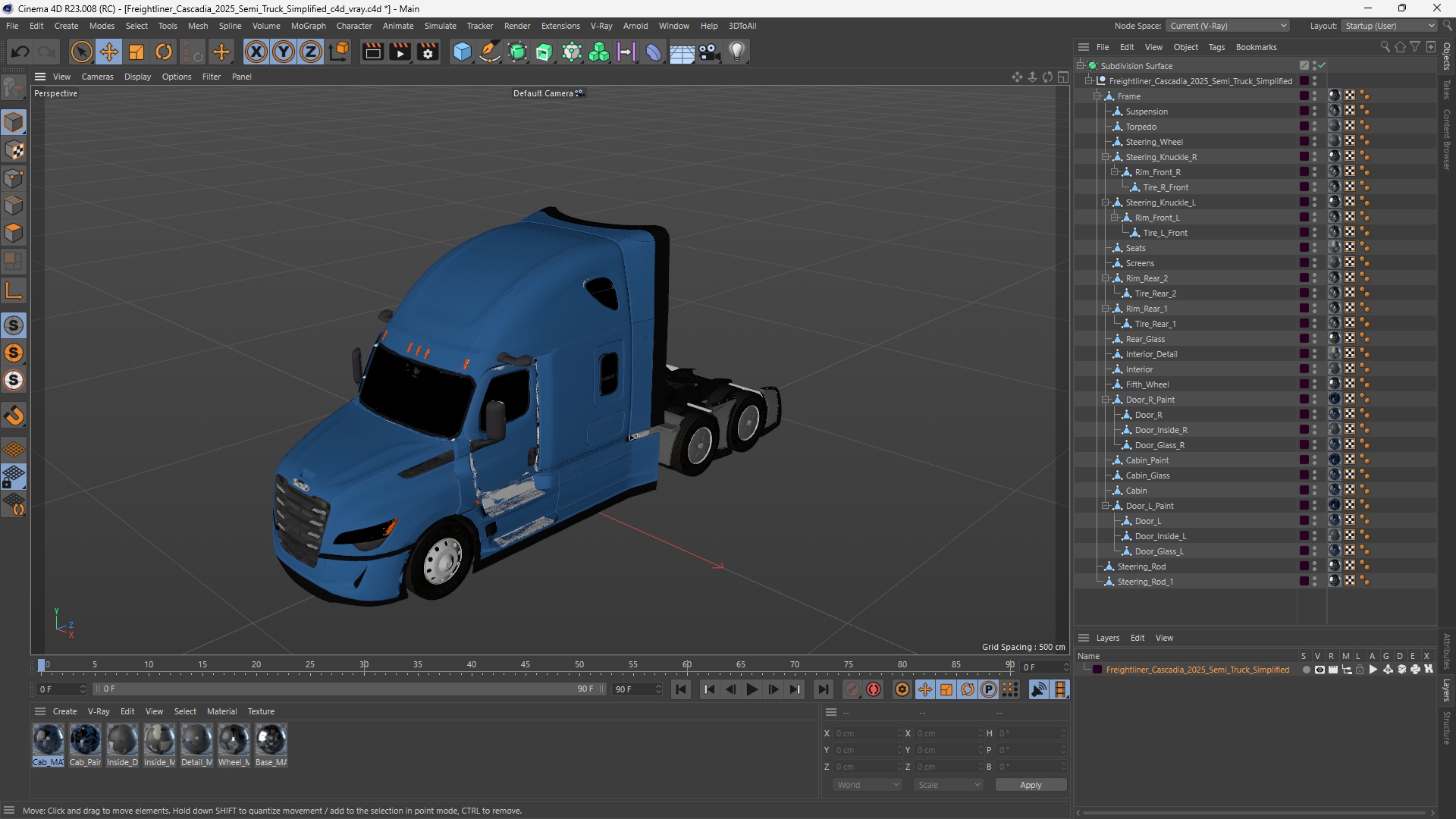Activate the Move tool in toolbar
The width and height of the screenshot is (1456, 819).
(109, 52)
